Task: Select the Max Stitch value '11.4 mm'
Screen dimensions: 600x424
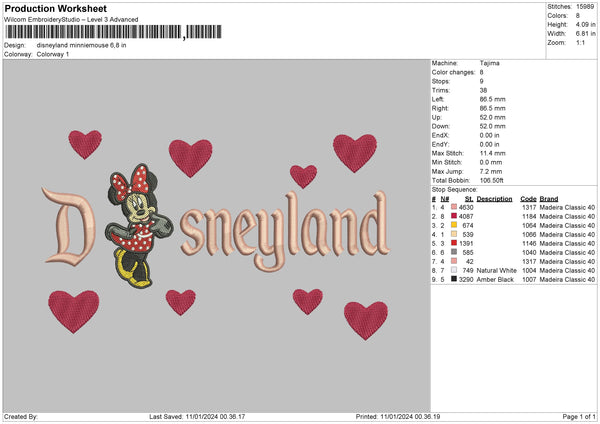Action: (x=492, y=153)
